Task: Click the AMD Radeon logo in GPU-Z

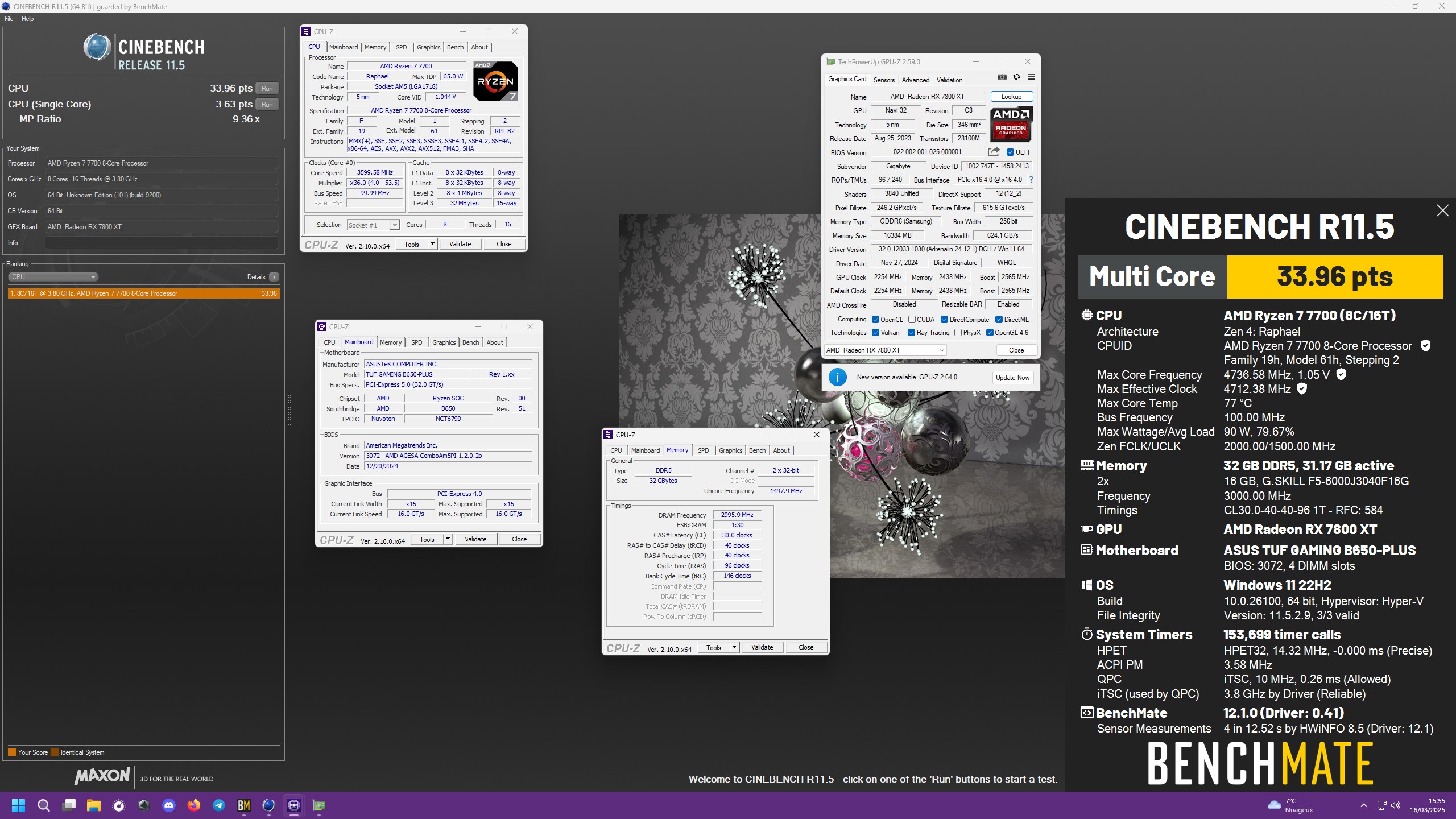Action: pos(1011,124)
